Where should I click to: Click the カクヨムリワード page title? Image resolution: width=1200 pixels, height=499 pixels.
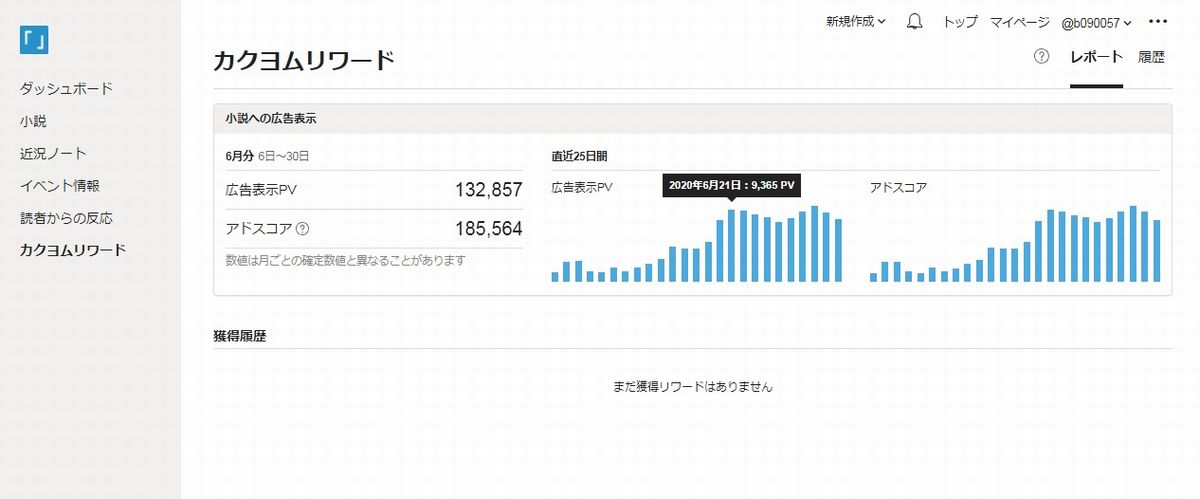304,61
